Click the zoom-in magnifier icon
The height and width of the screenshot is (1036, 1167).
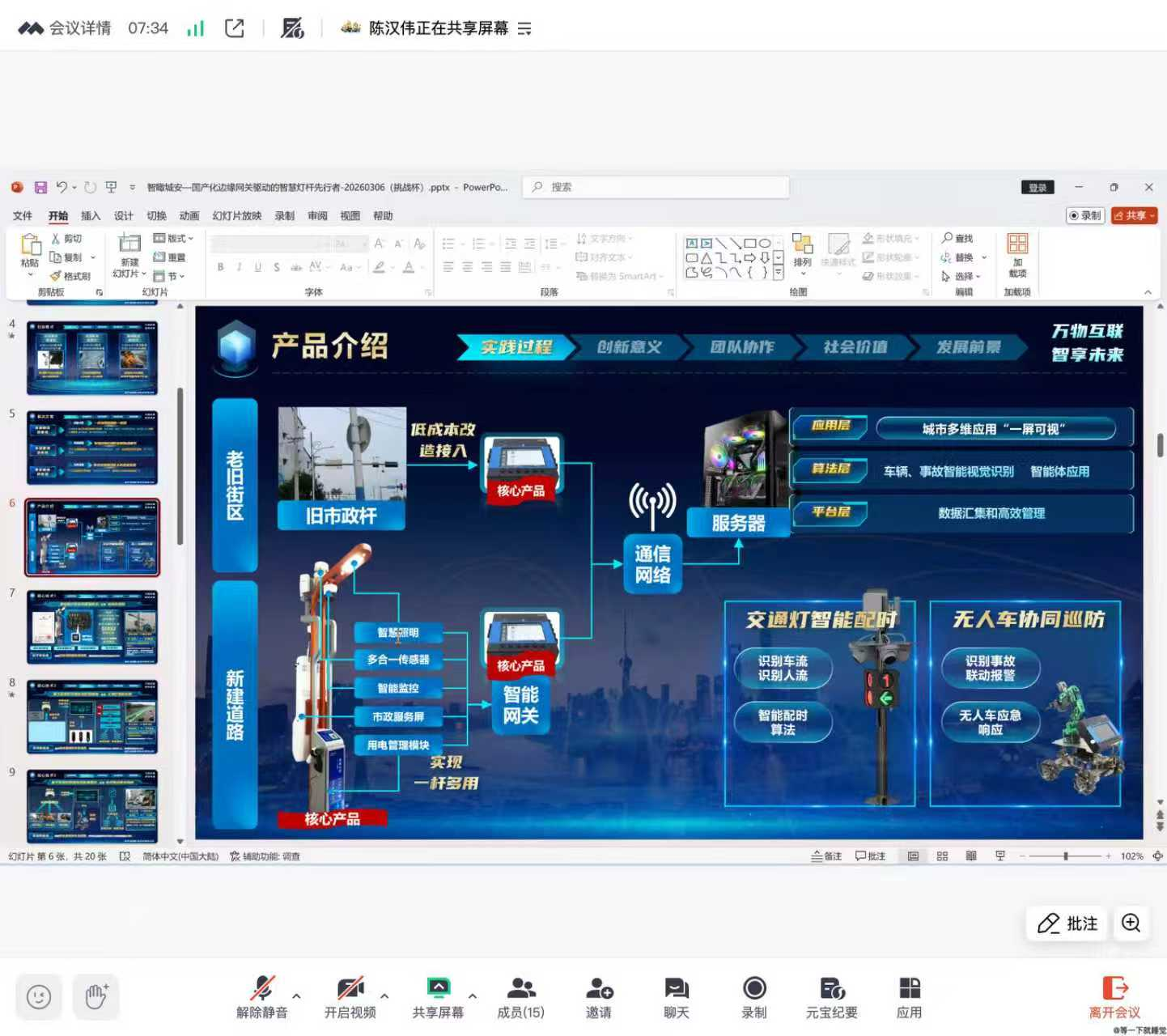click(x=1131, y=923)
